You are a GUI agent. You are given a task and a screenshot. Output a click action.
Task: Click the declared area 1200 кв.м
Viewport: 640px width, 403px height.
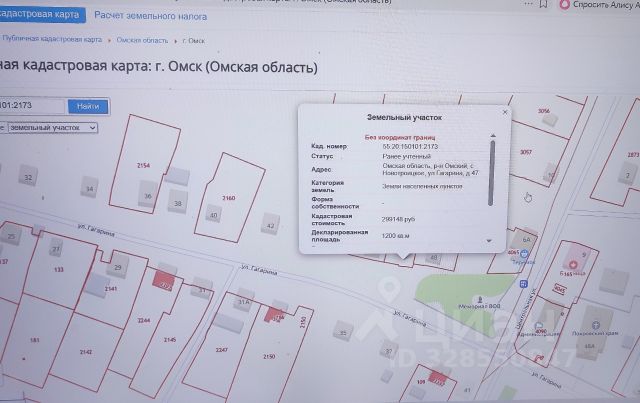[396, 236]
